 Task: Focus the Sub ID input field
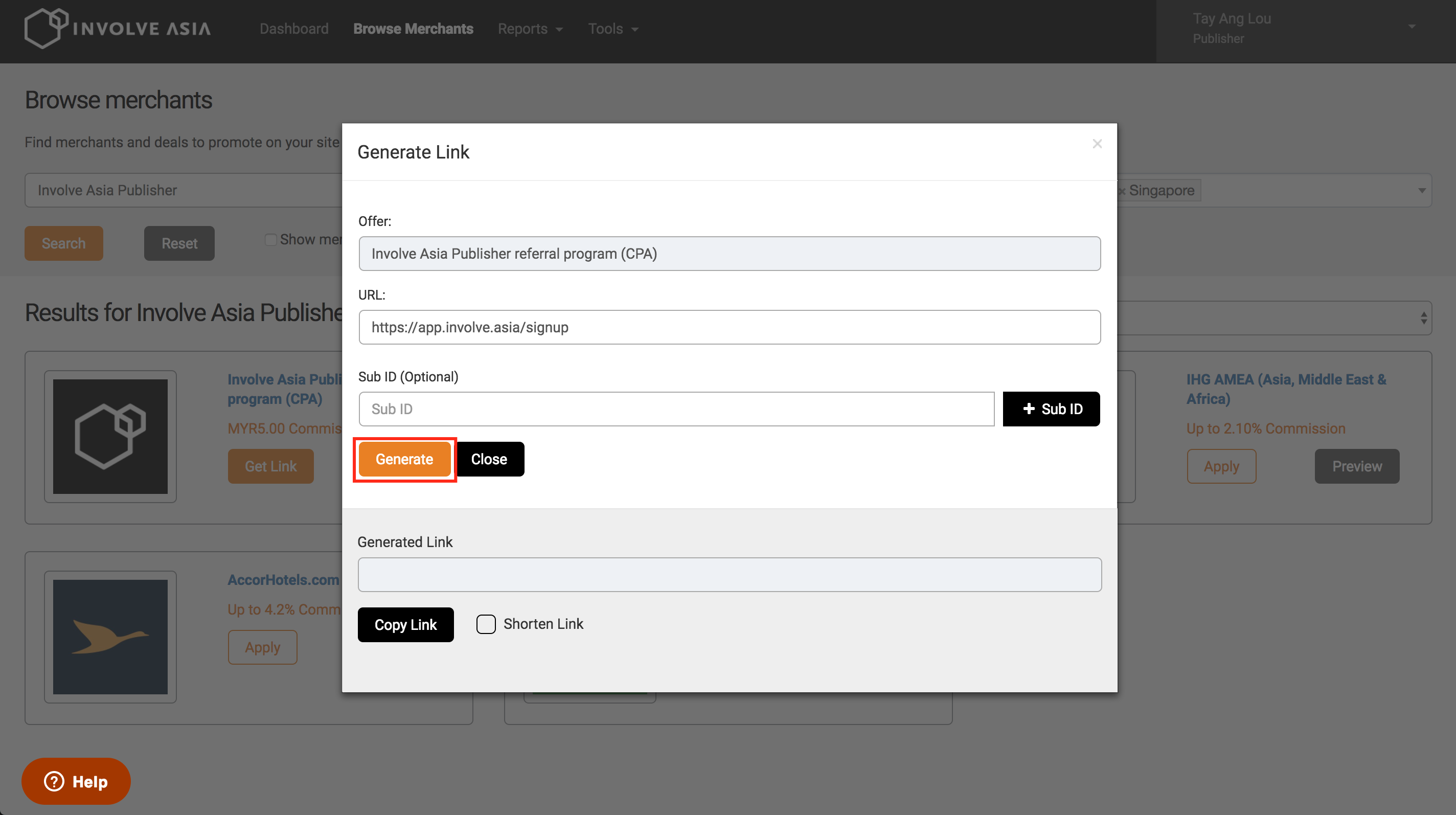676,409
